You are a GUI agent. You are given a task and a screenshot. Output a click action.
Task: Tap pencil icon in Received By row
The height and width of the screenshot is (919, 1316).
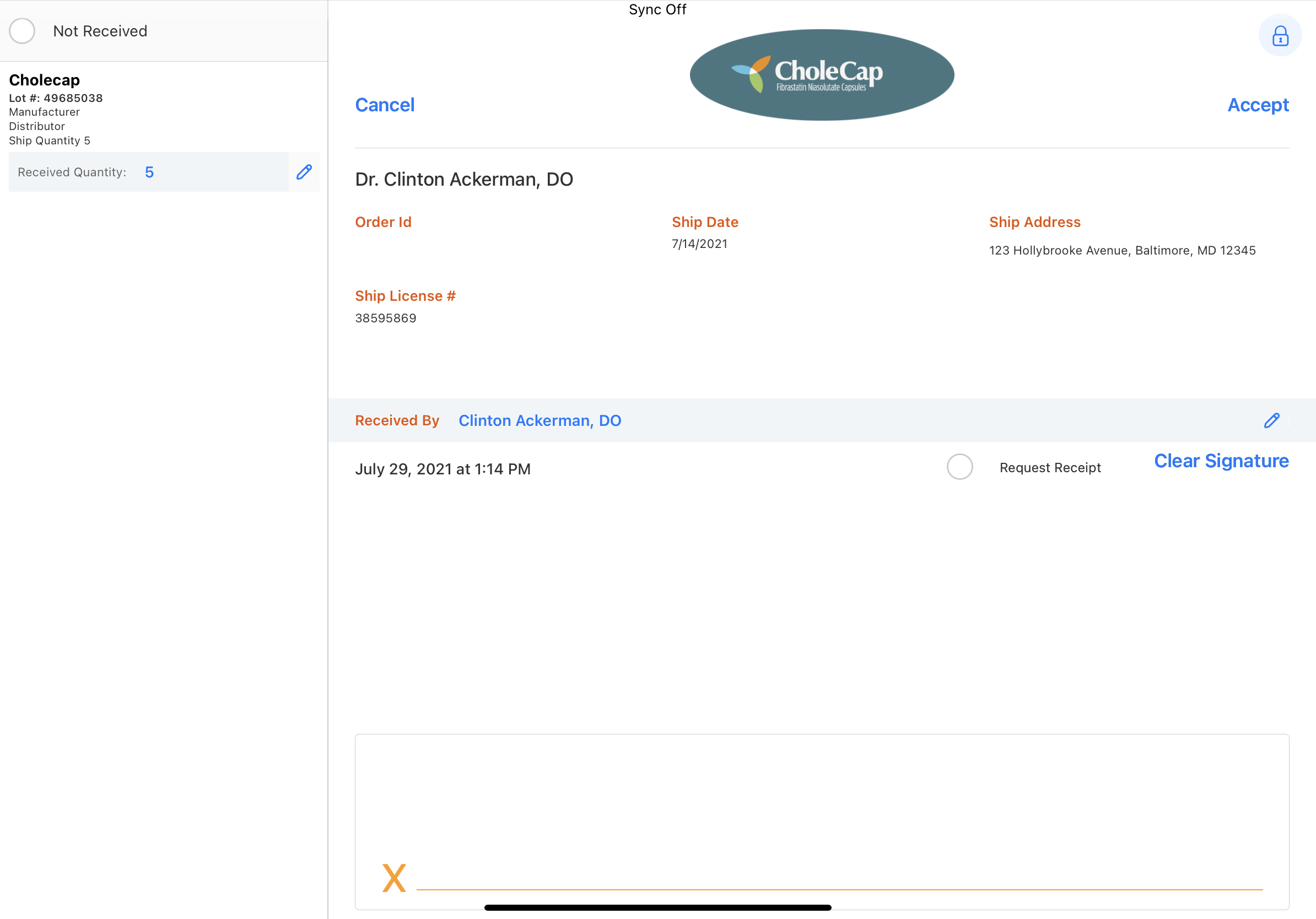coord(1271,420)
